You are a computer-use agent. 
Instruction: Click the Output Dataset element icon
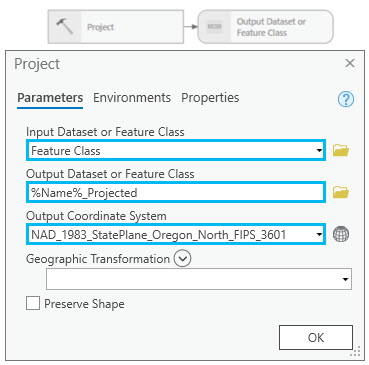tap(214, 26)
